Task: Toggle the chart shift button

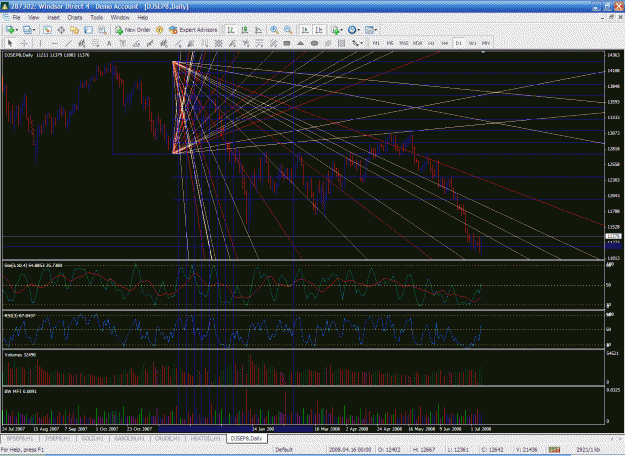Action: [x=319, y=30]
